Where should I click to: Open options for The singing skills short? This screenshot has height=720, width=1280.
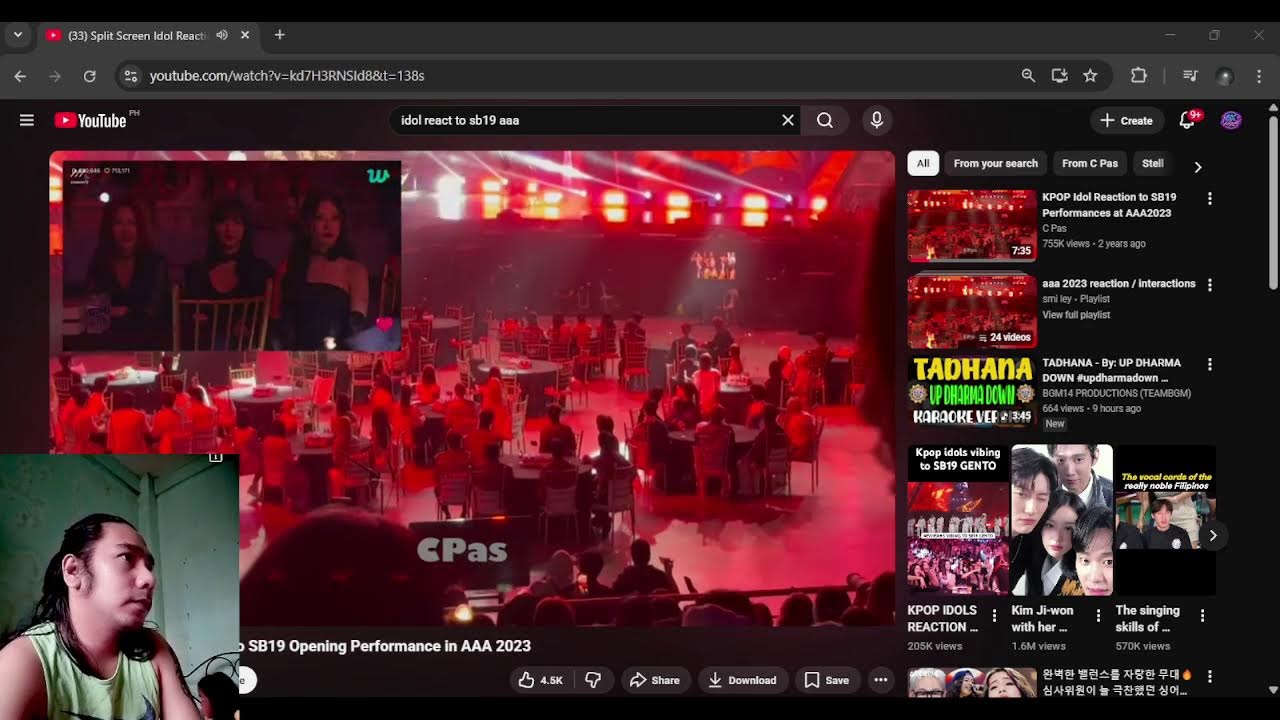[x=1202, y=616]
